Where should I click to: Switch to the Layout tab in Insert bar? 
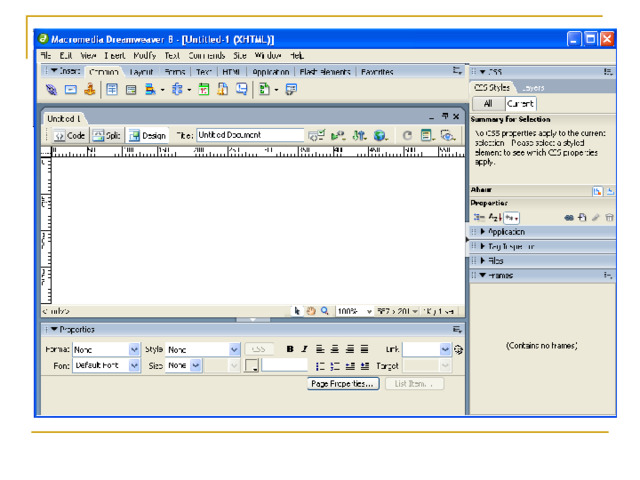pos(141,72)
